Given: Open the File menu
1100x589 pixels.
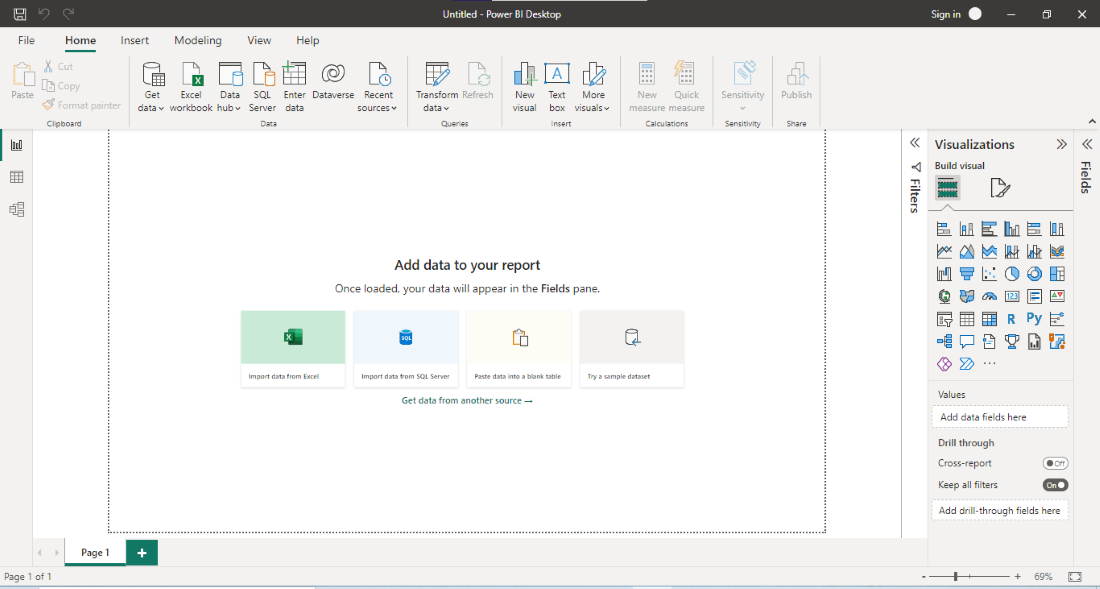Looking at the screenshot, I should tap(27, 41).
